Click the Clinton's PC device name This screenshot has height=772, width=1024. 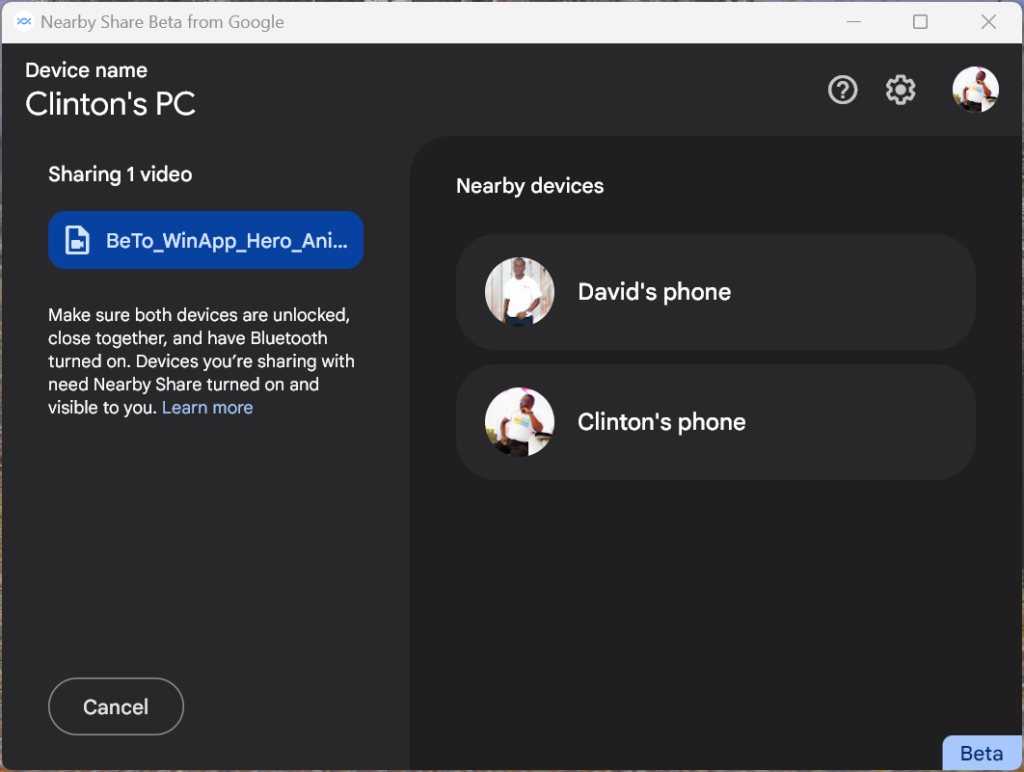110,103
